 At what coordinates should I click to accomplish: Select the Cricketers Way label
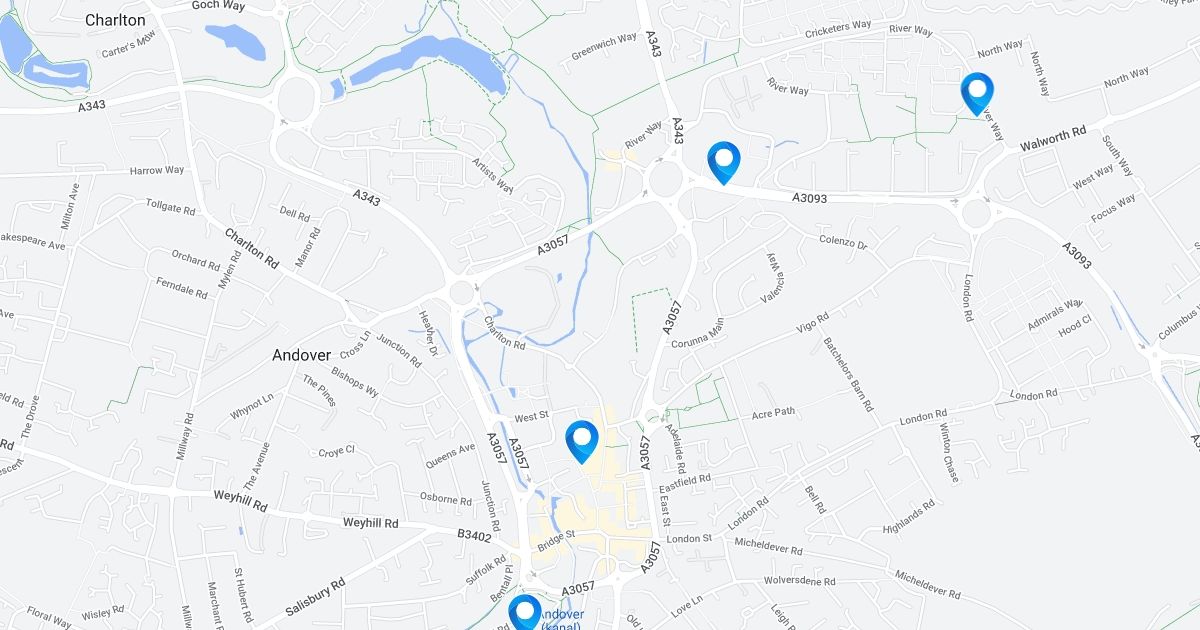(x=839, y=31)
